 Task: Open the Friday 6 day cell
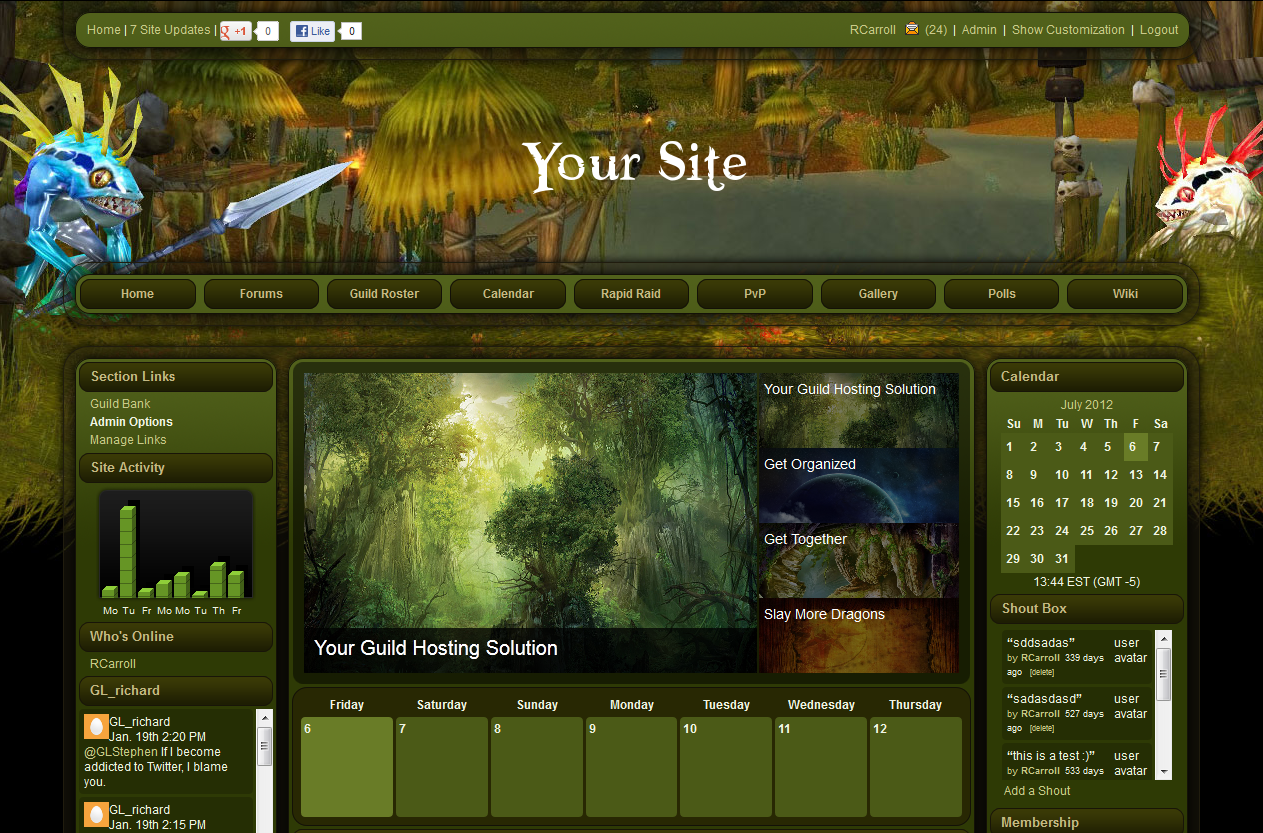347,766
